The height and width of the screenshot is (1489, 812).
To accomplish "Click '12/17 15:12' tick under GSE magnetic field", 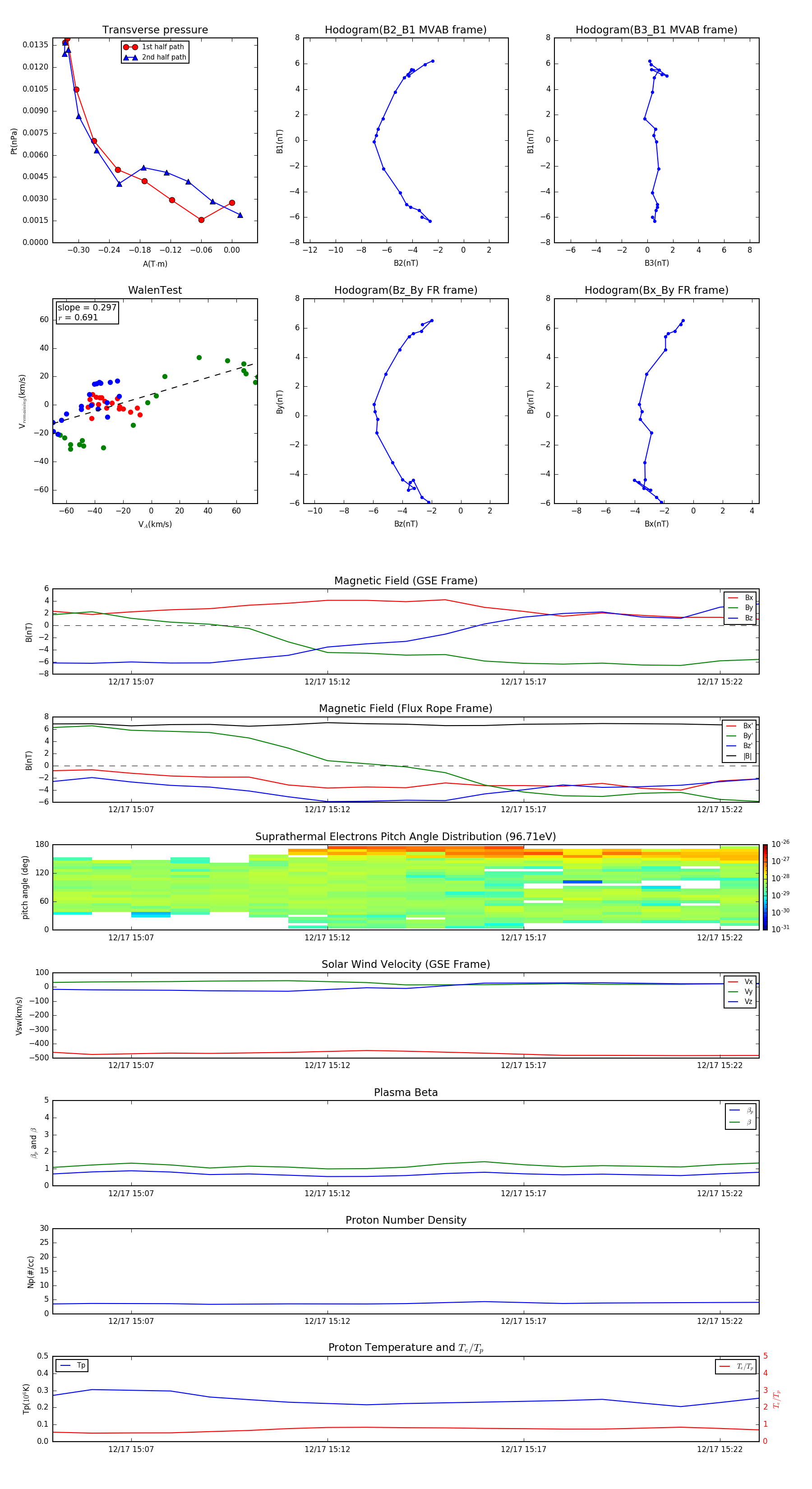I will (x=327, y=682).
